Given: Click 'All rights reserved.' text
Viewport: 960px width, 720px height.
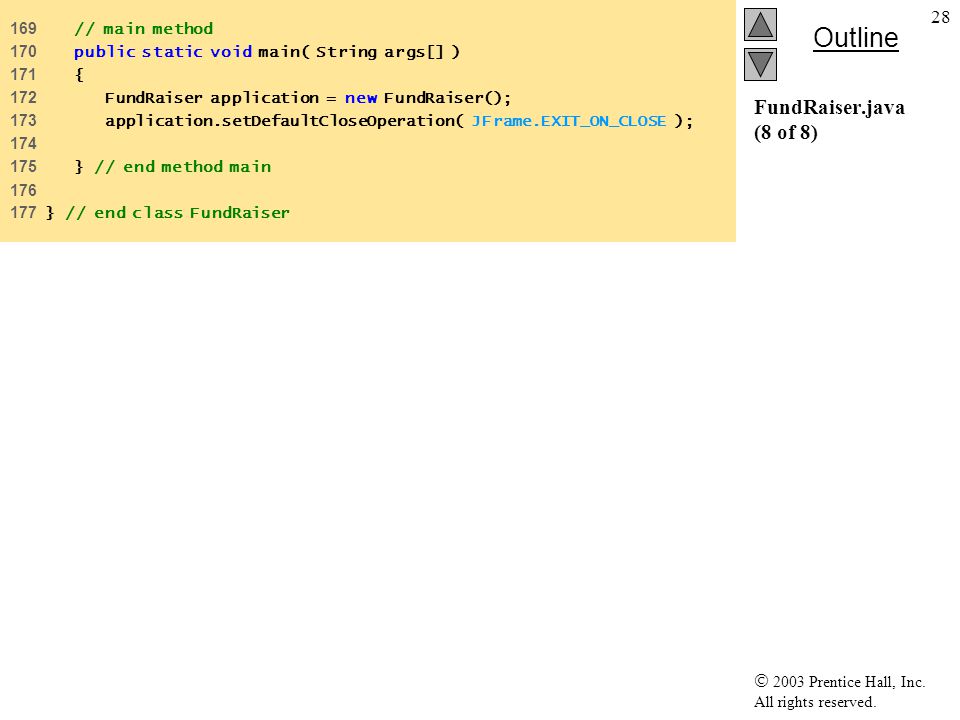Looking at the screenshot, I should click(x=814, y=702).
